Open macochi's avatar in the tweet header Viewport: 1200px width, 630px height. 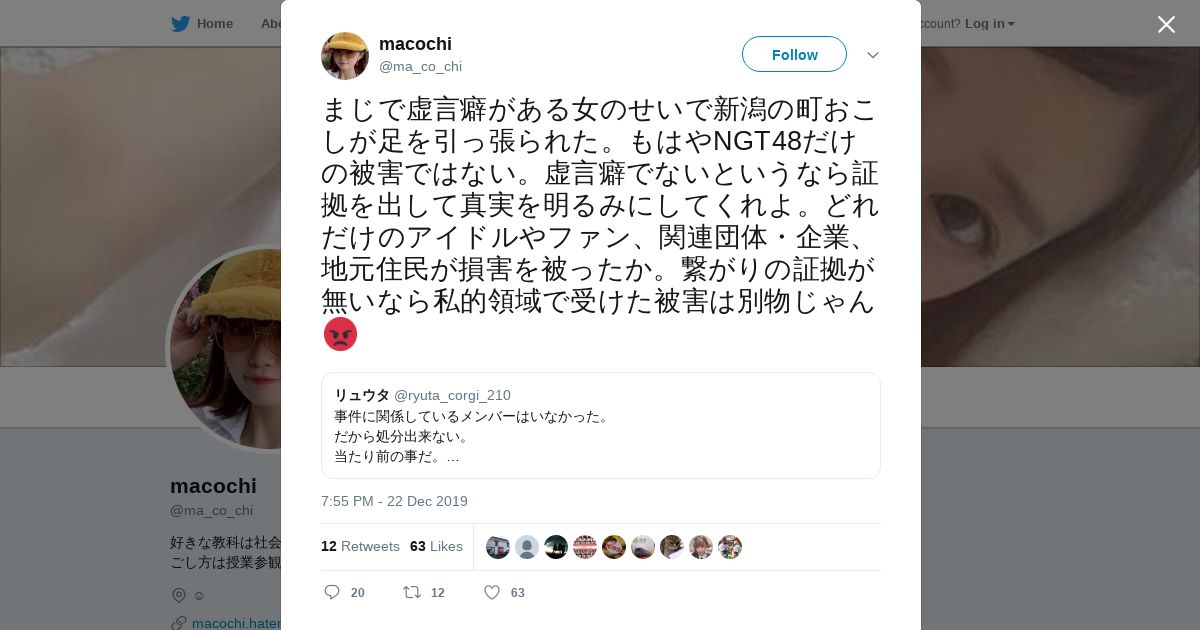pyautogui.click(x=345, y=56)
